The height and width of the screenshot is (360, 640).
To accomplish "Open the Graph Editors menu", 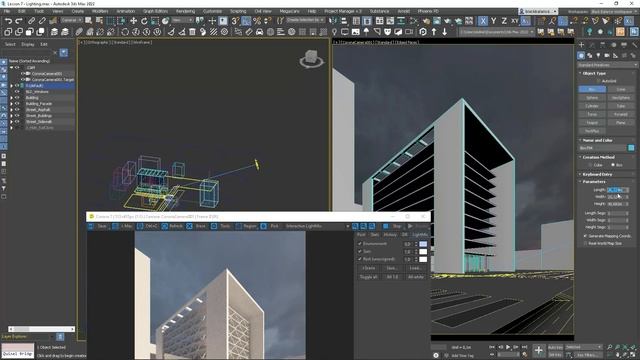I will coord(155,11).
